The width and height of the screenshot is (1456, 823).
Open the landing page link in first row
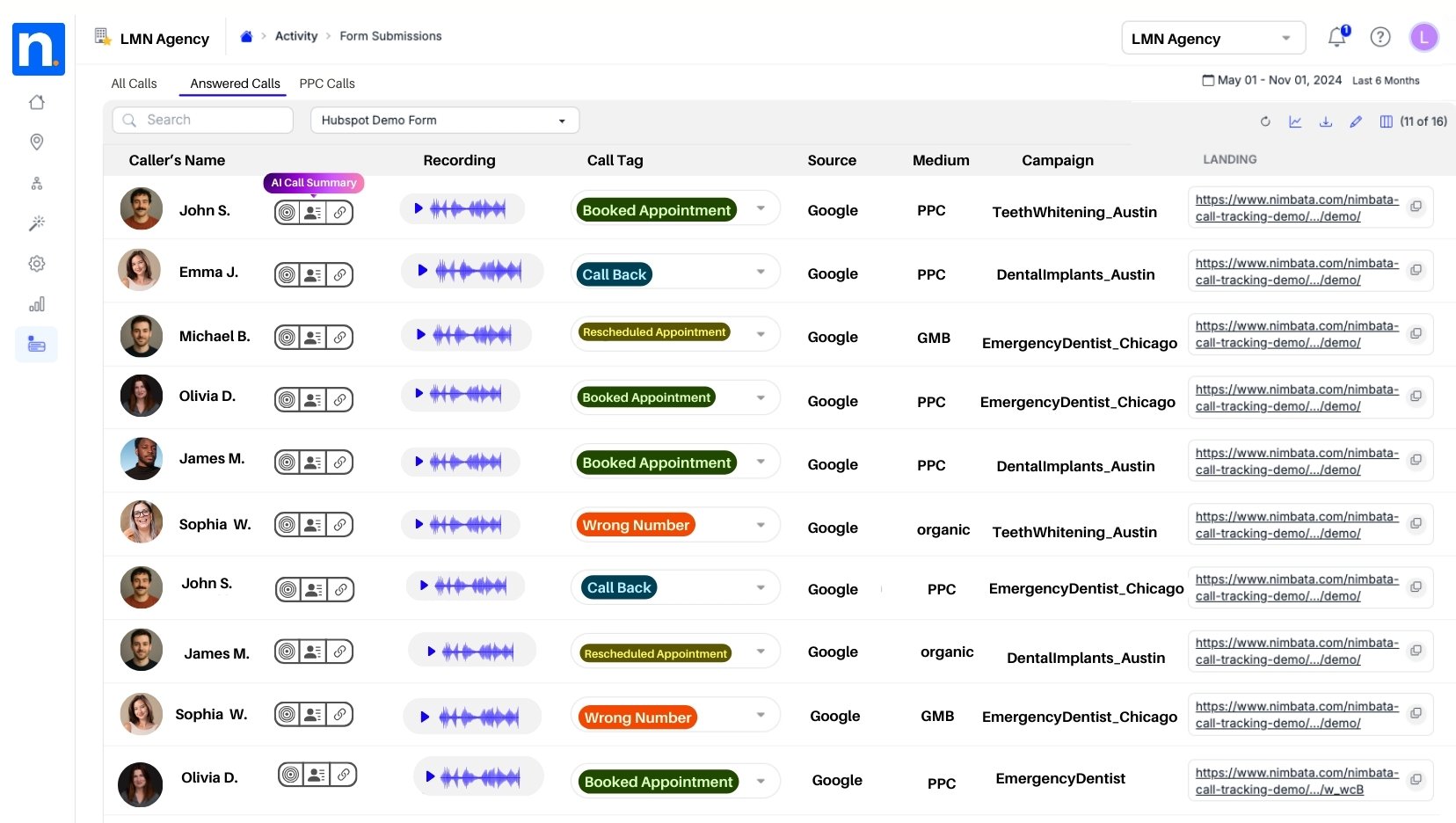pyautogui.click(x=1296, y=208)
